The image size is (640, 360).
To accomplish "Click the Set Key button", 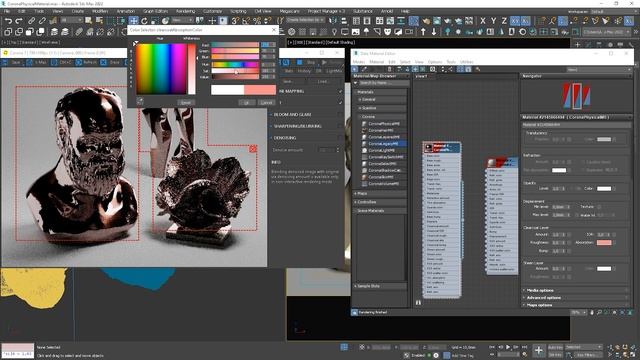I will (555, 355).
